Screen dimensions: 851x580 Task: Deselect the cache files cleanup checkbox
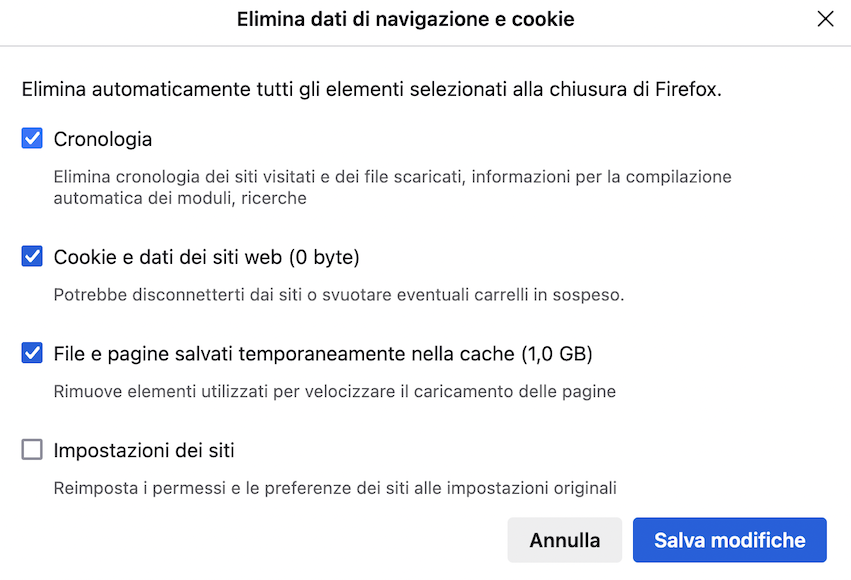(31, 352)
